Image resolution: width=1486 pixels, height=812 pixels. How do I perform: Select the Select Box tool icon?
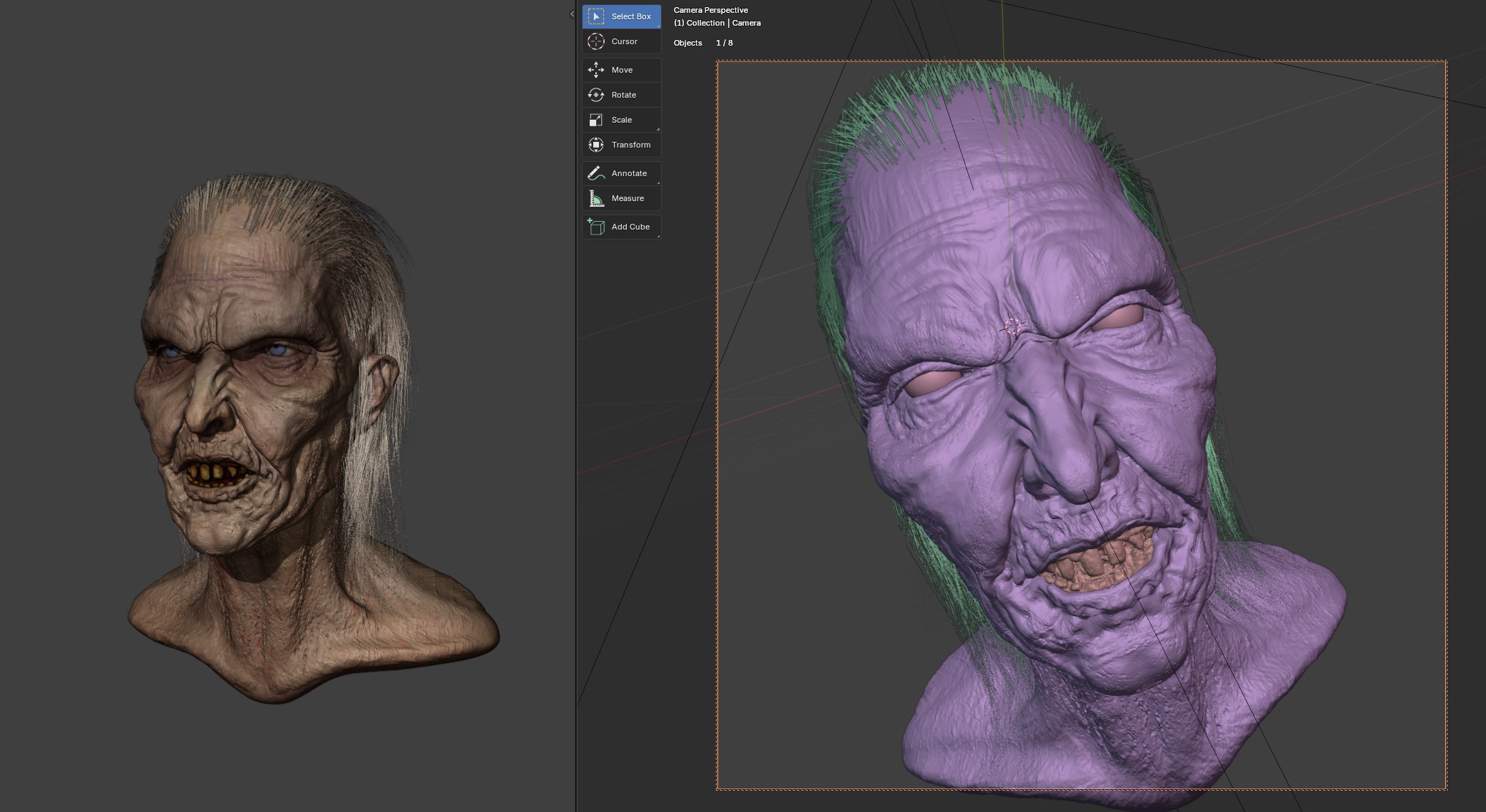tap(595, 16)
